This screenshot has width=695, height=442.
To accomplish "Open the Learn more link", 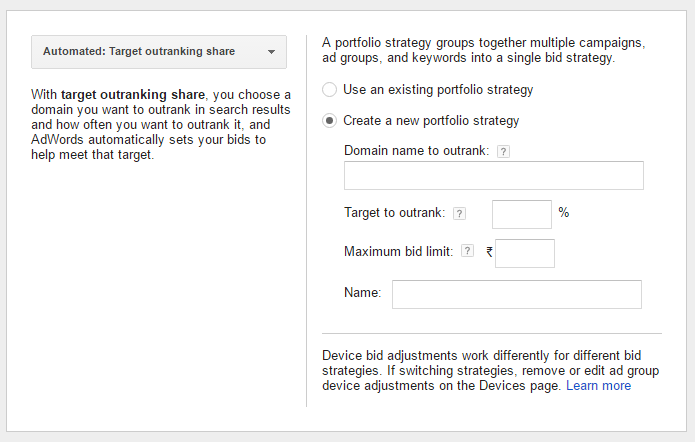I will coord(598,386).
